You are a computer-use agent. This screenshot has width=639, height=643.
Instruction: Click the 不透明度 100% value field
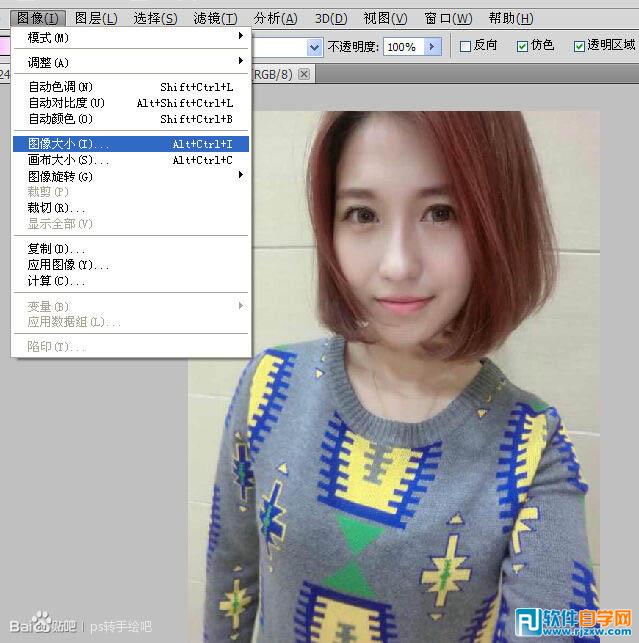[404, 47]
